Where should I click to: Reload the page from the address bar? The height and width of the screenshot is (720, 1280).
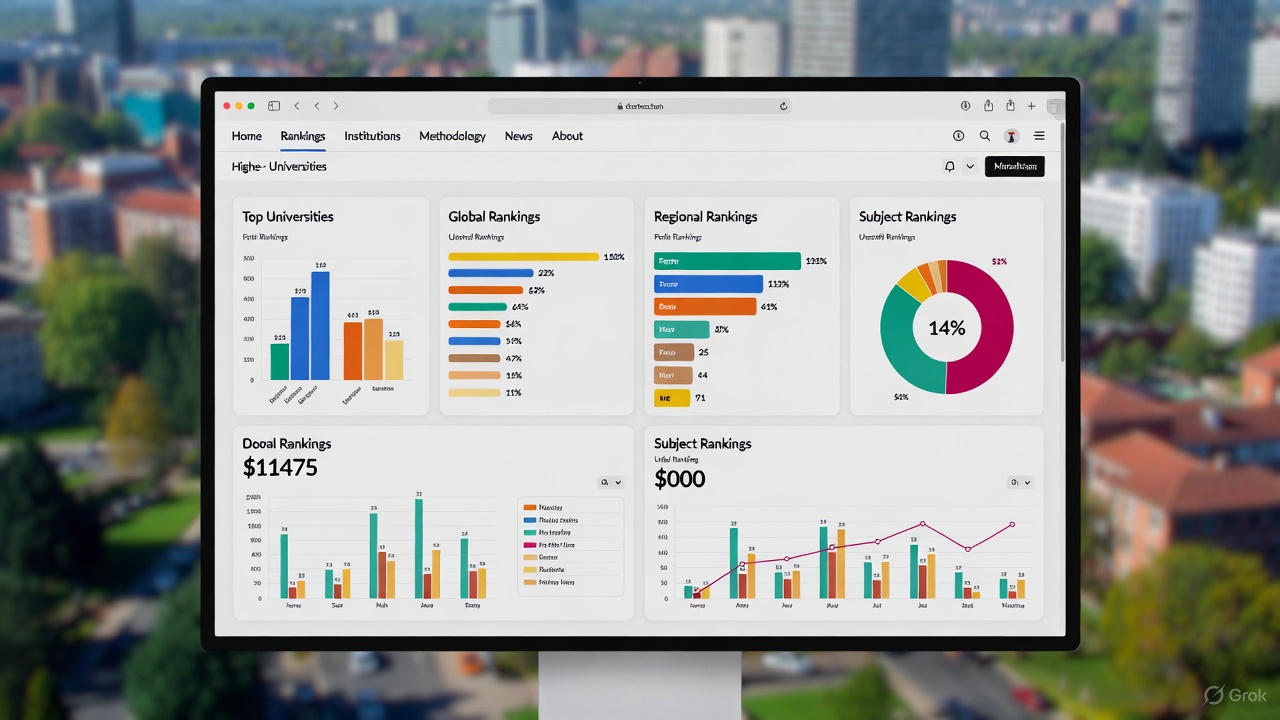pos(783,106)
